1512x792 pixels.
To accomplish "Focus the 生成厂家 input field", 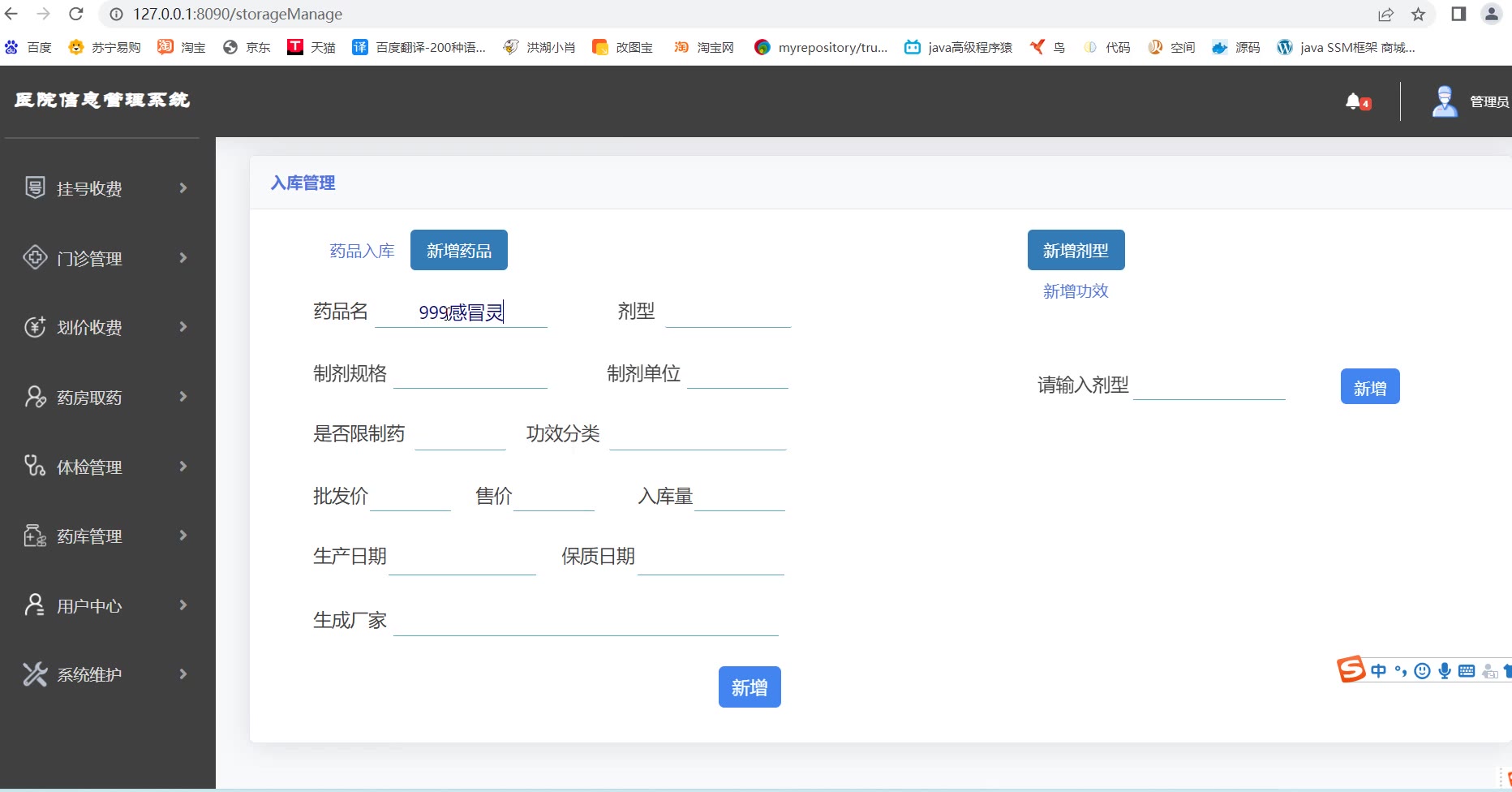I will click(586, 621).
